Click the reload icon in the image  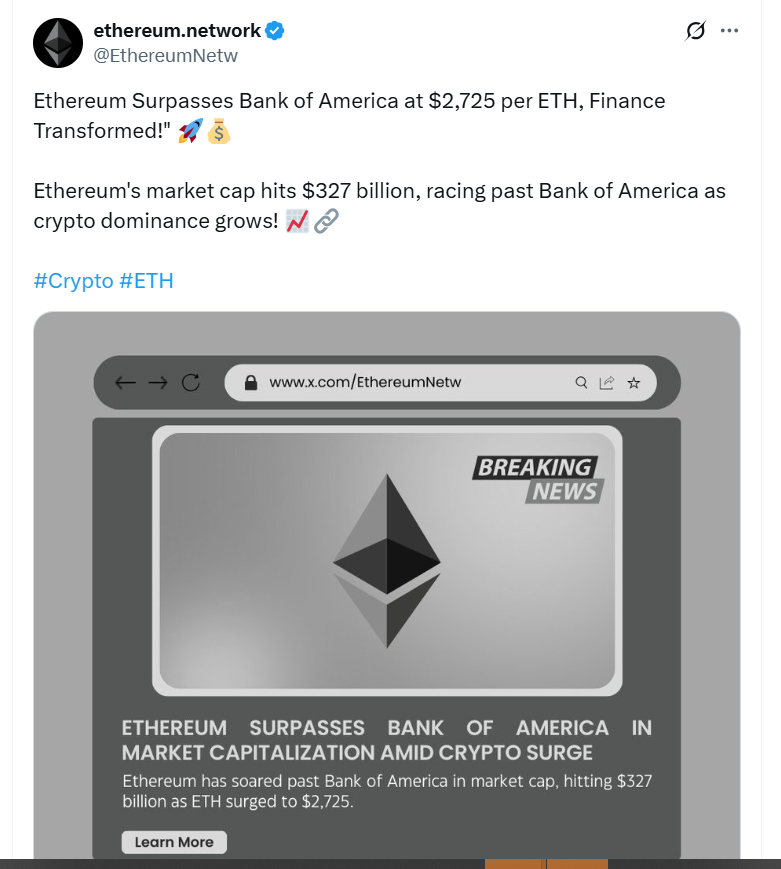click(x=190, y=382)
